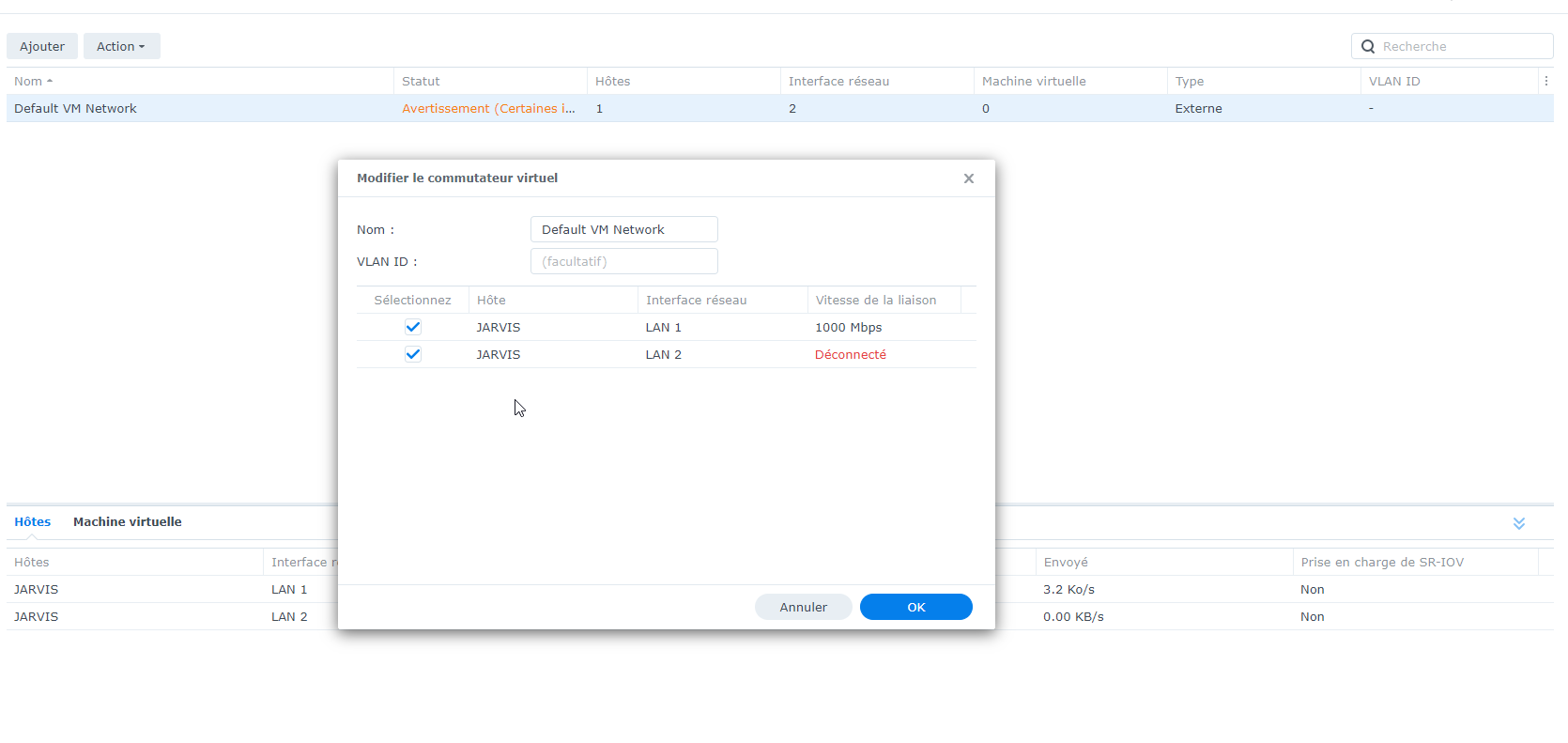Click the search magnifier icon

[1368, 47]
